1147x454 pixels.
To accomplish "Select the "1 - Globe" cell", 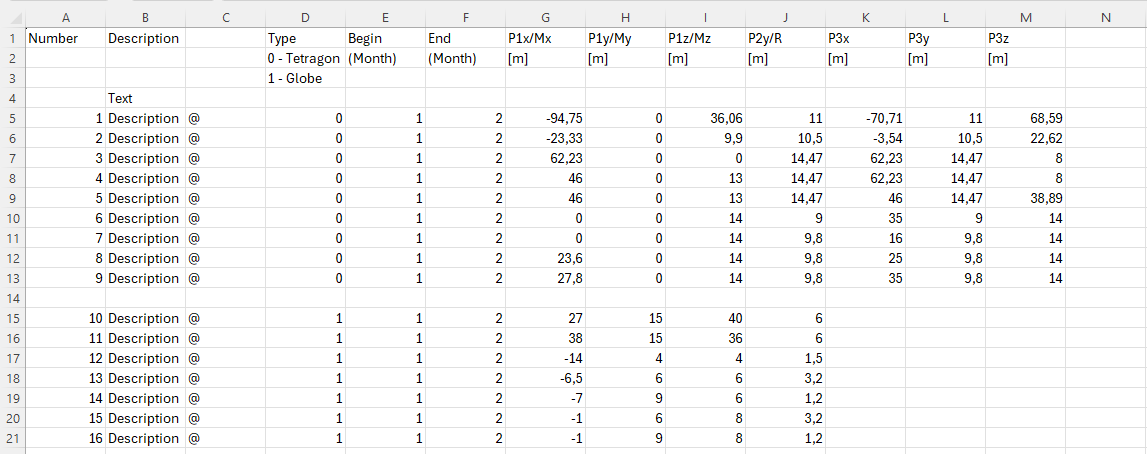I will (305, 78).
